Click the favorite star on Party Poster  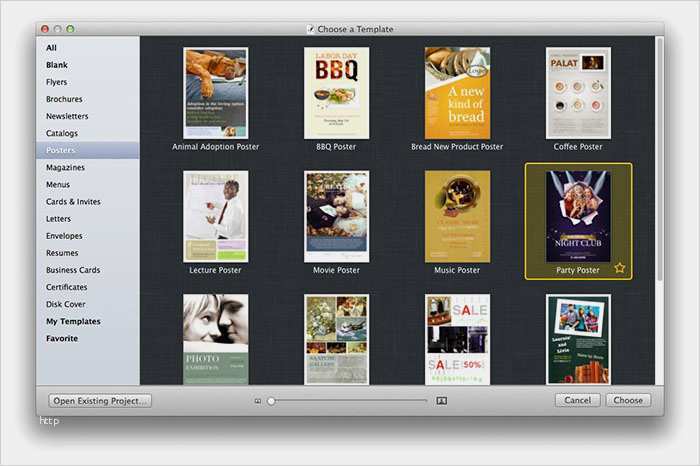point(619,268)
